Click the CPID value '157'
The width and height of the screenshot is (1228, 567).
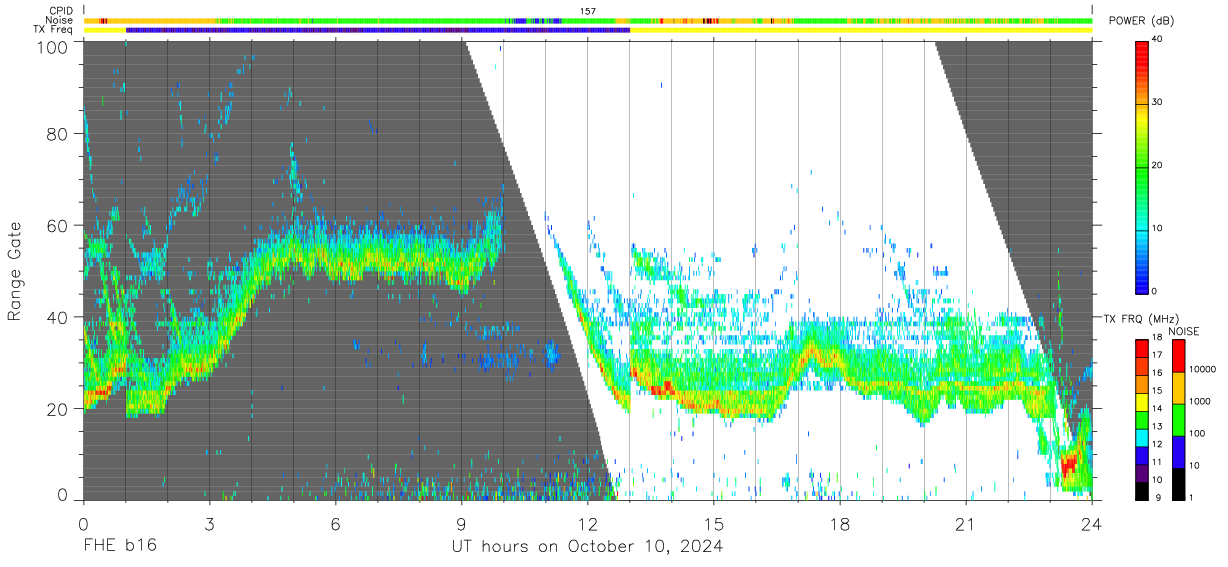[x=588, y=11]
